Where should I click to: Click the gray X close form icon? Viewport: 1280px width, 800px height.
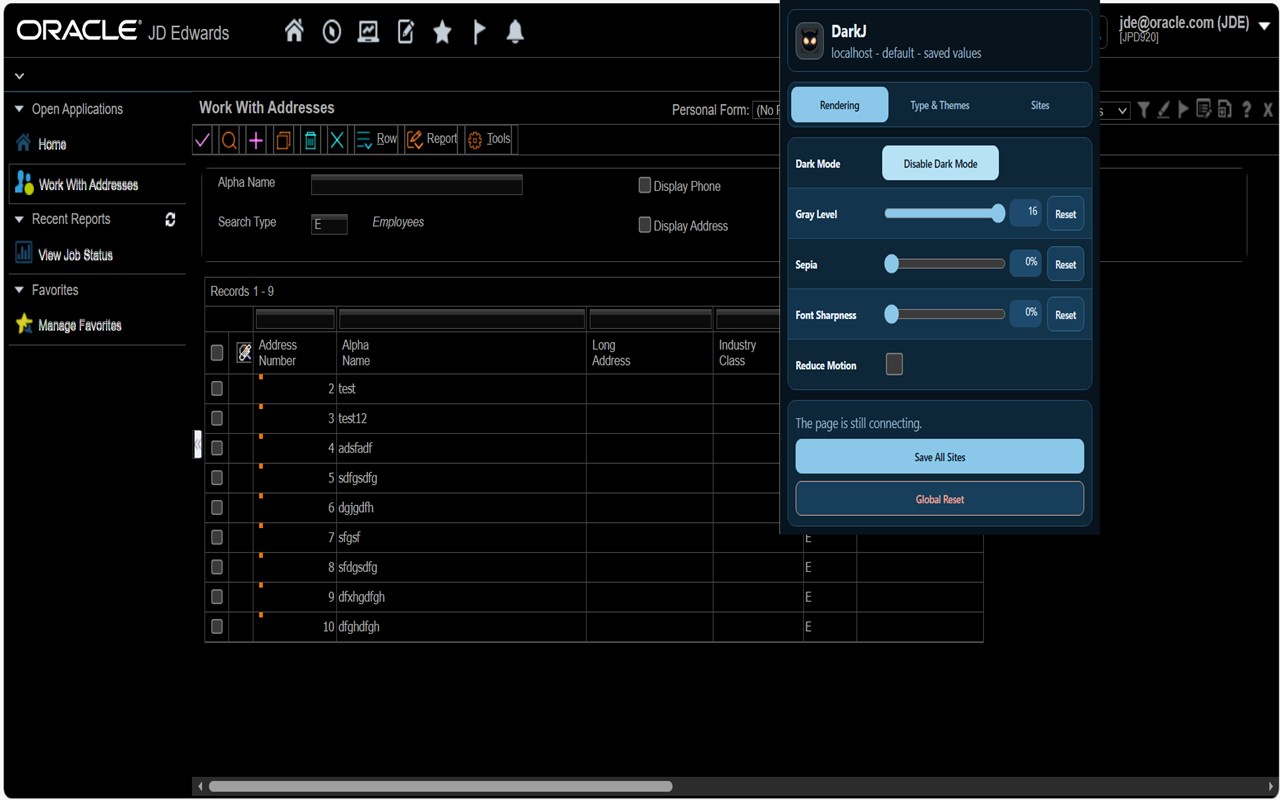click(x=1268, y=110)
